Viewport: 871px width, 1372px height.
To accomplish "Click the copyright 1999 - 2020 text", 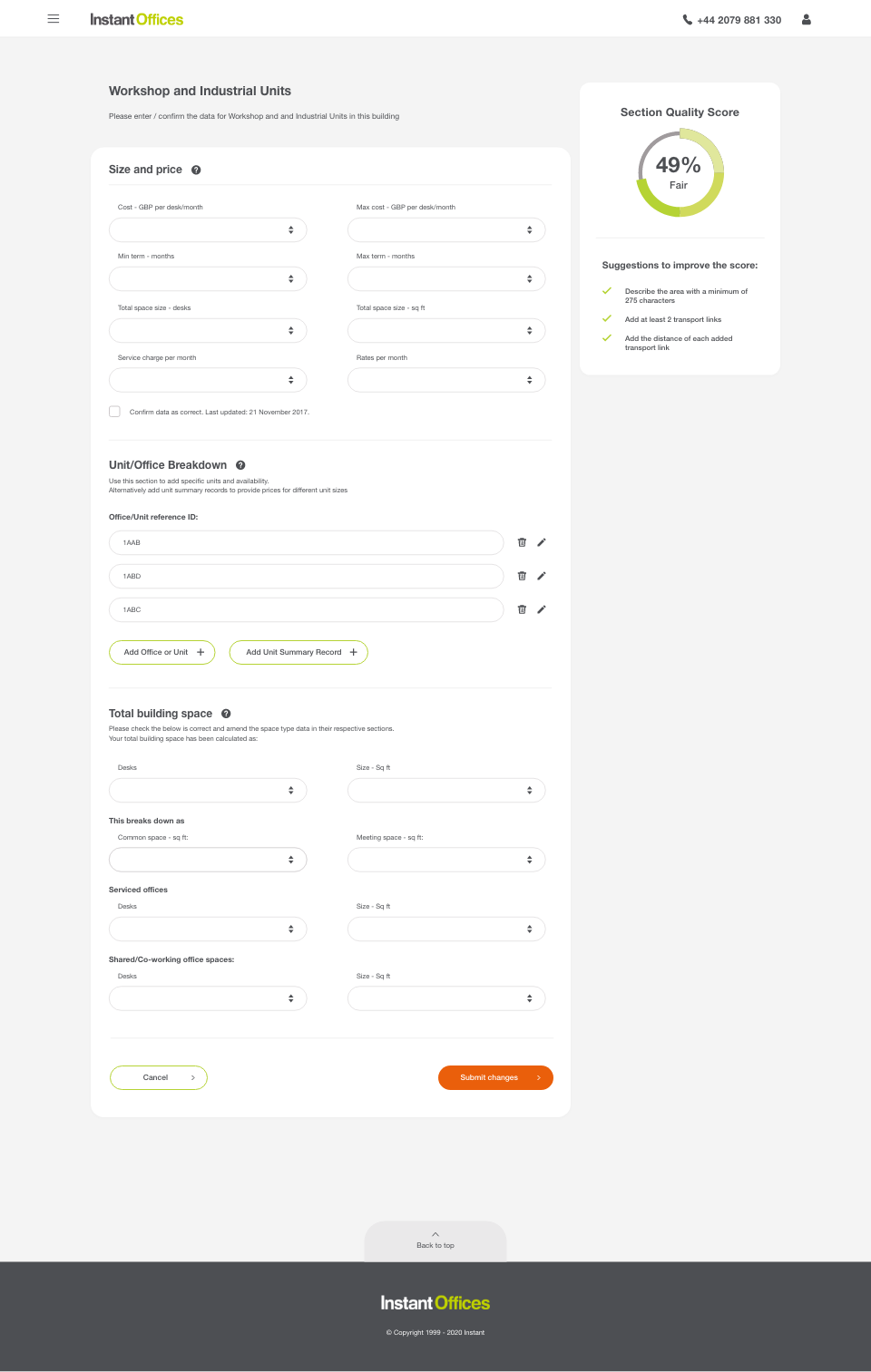I will coord(435,1332).
